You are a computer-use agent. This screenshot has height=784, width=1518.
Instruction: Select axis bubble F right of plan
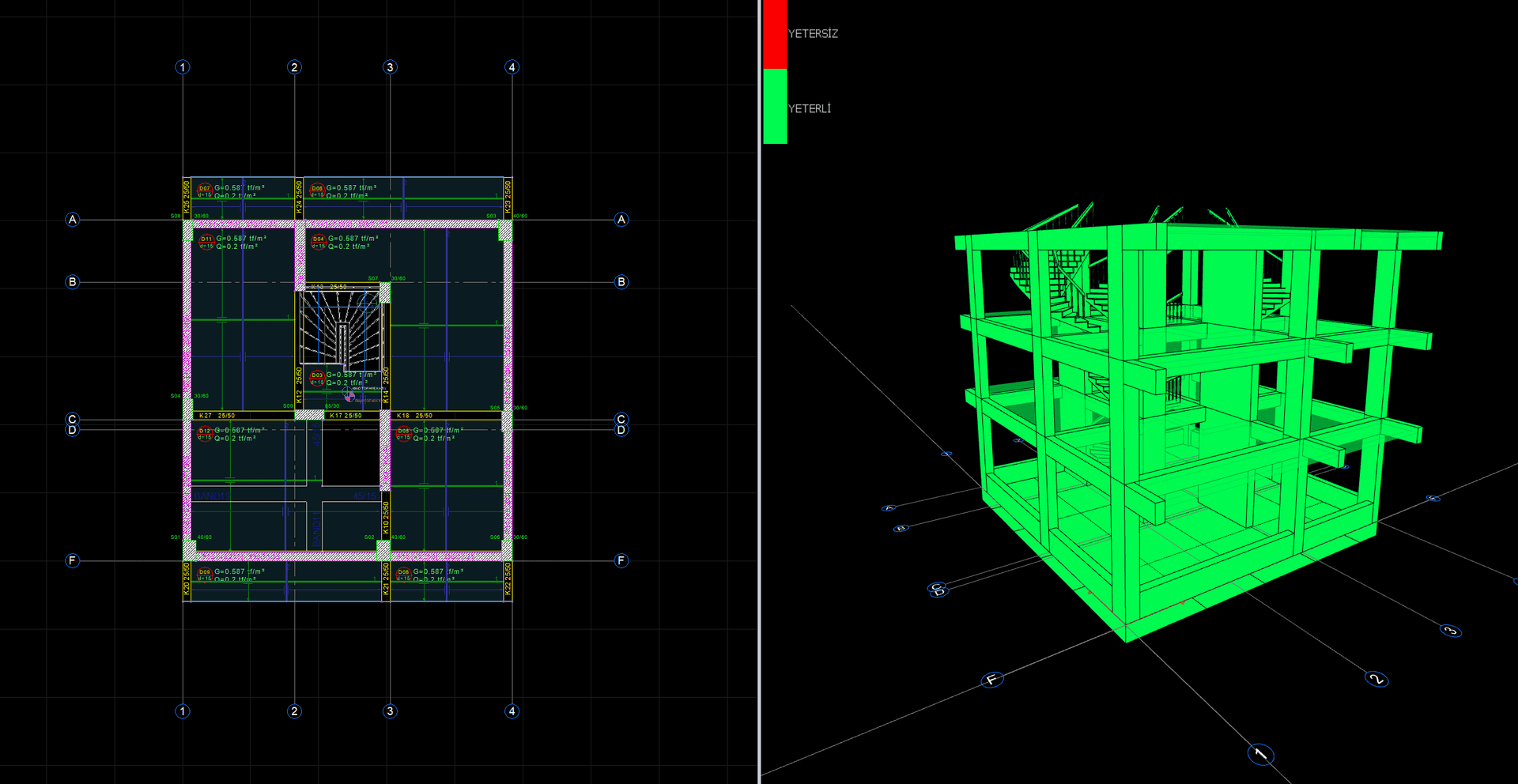coord(621,561)
